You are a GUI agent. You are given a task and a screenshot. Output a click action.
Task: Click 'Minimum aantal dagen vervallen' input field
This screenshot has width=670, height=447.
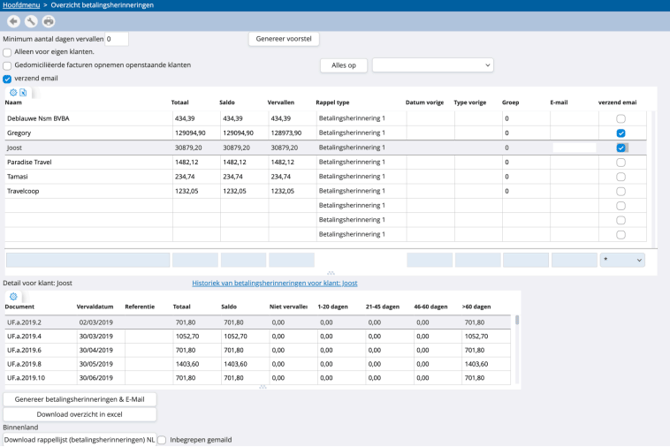(x=116, y=39)
